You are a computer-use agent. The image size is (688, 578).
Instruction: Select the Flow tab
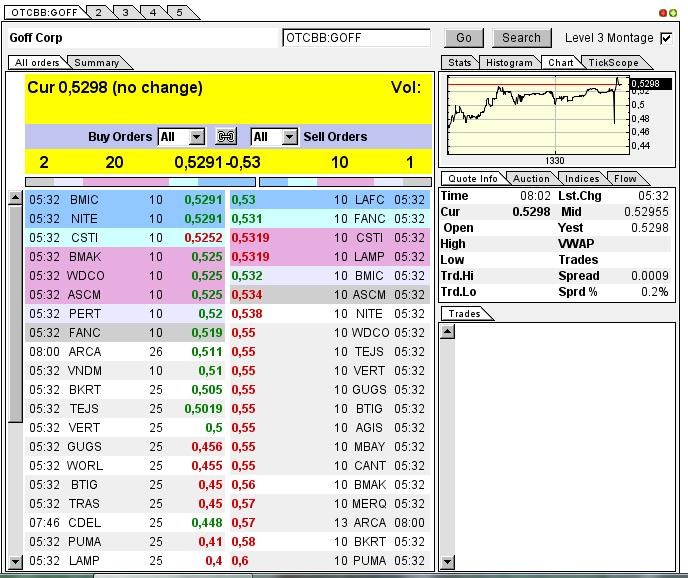pyautogui.click(x=625, y=178)
